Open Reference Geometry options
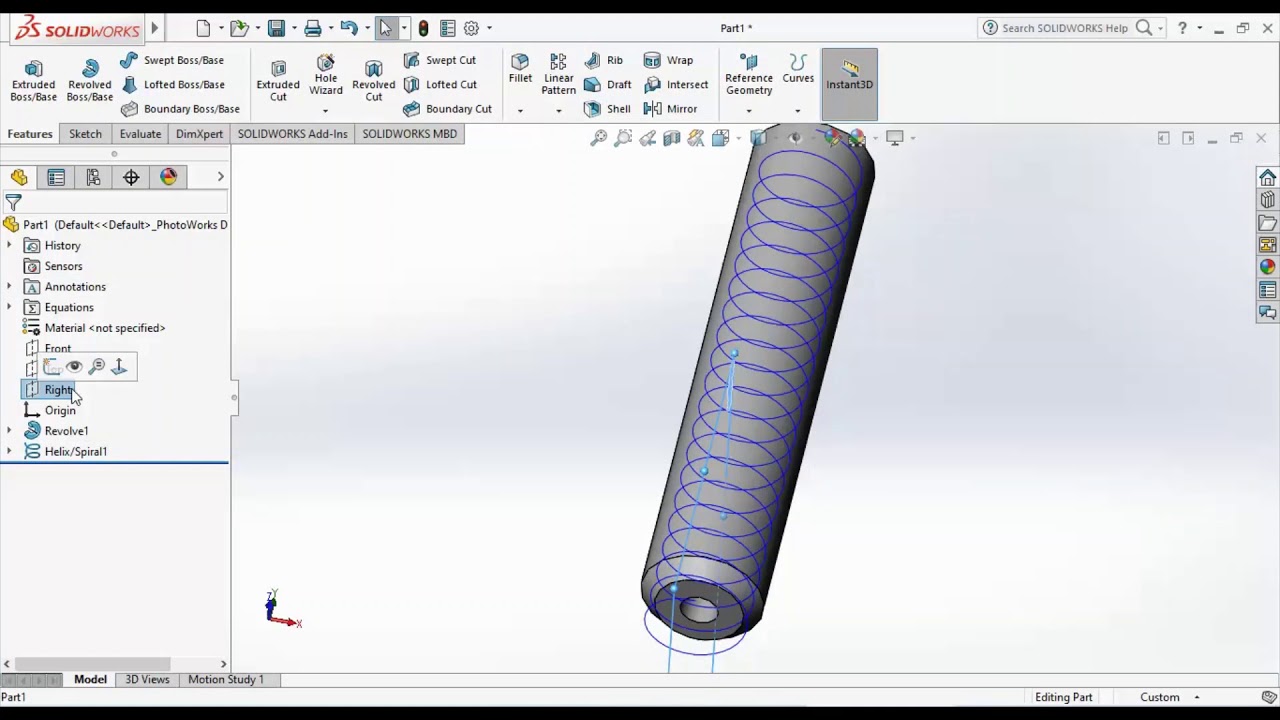The height and width of the screenshot is (720, 1280). point(749,75)
